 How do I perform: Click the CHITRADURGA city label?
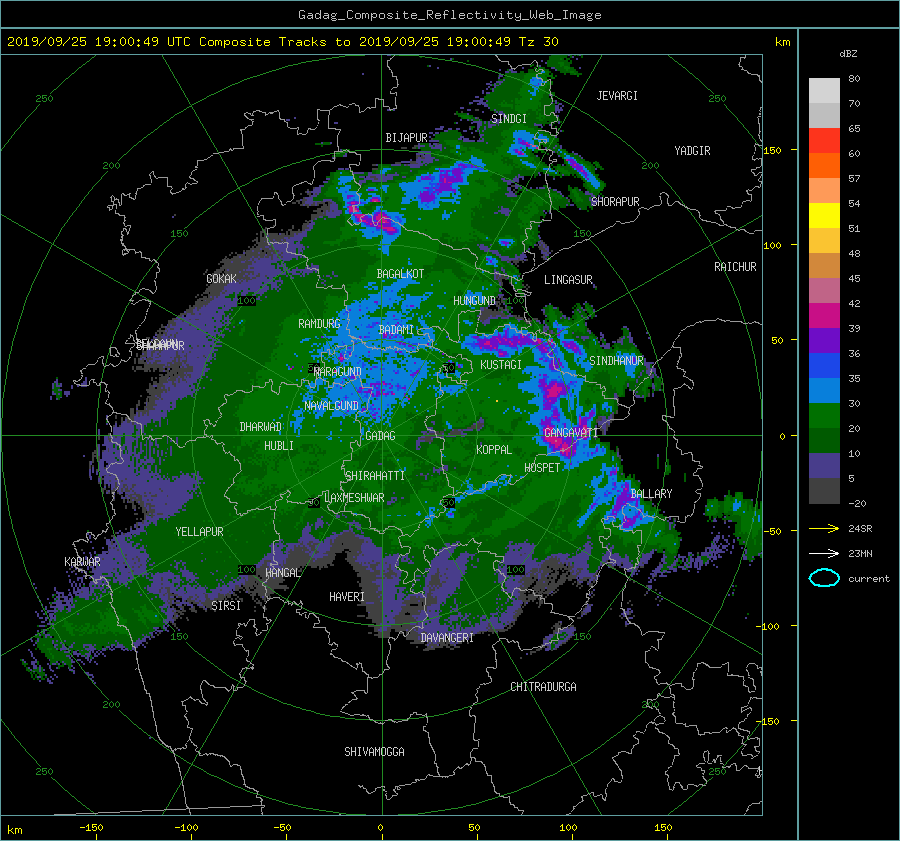pyautogui.click(x=543, y=687)
